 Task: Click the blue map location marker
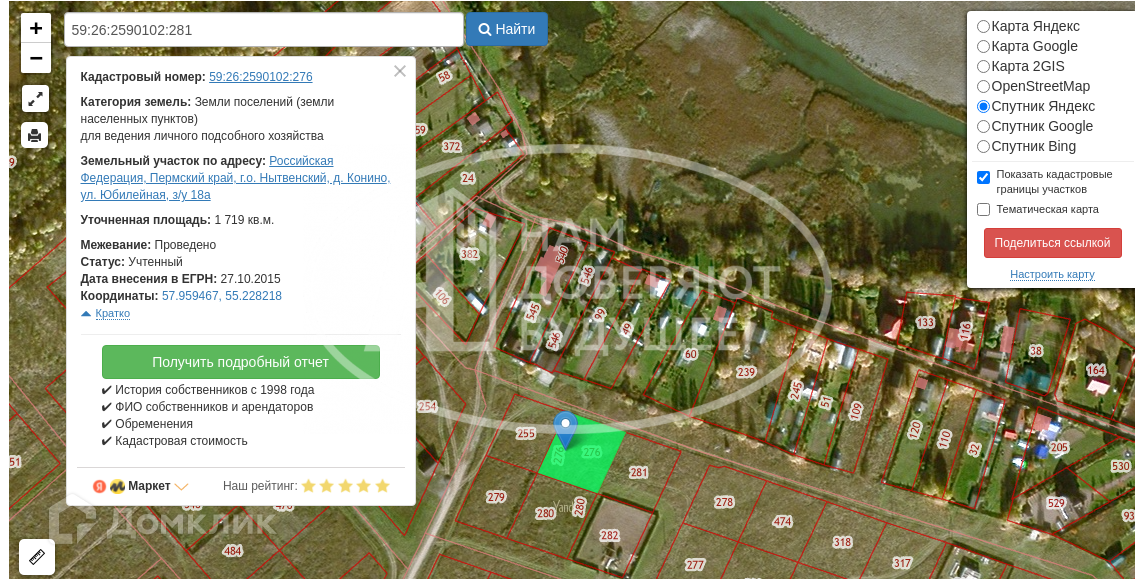(565, 429)
